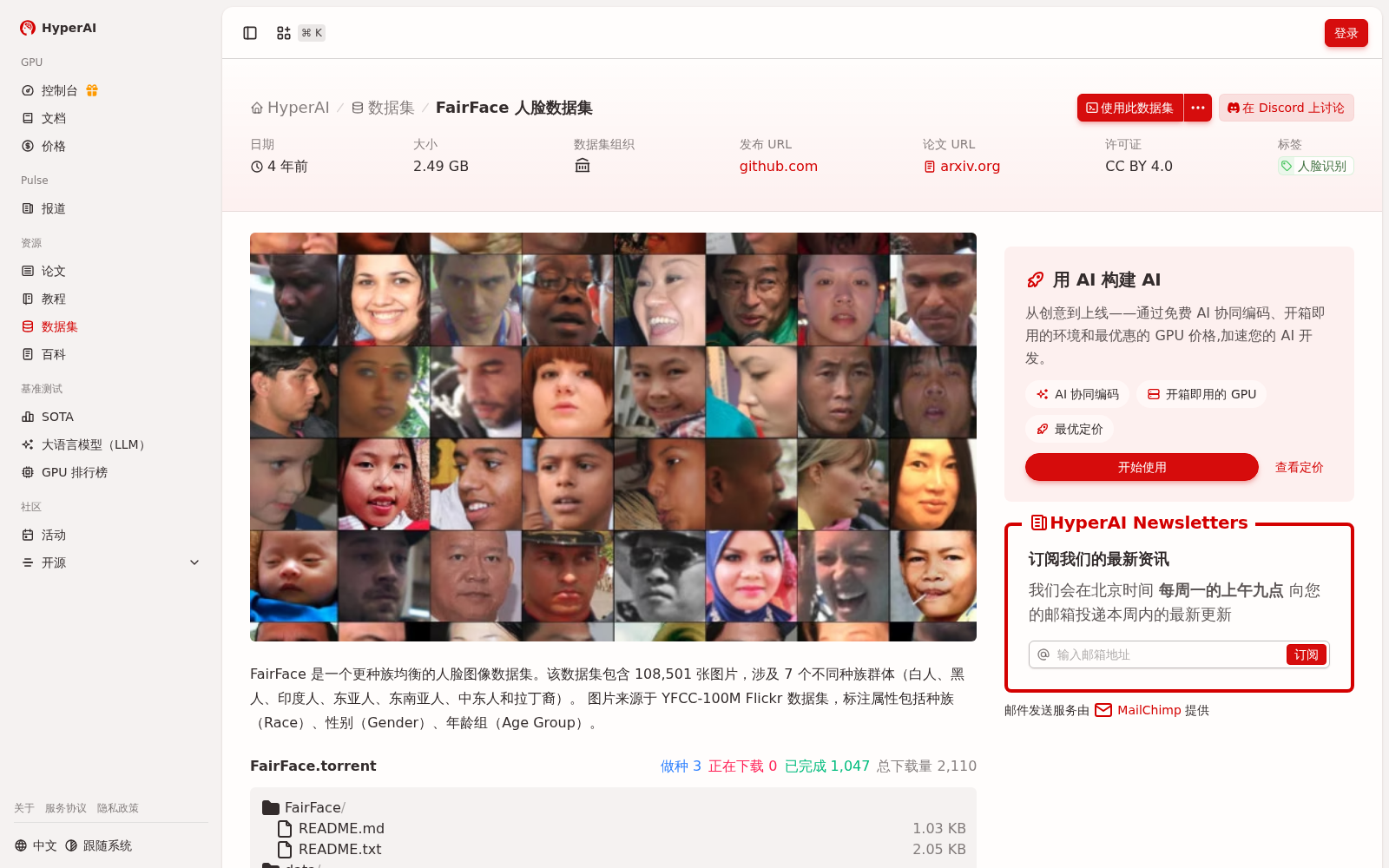Open the 中文 language selector
This screenshot has height=868, width=1389.
click(x=36, y=845)
